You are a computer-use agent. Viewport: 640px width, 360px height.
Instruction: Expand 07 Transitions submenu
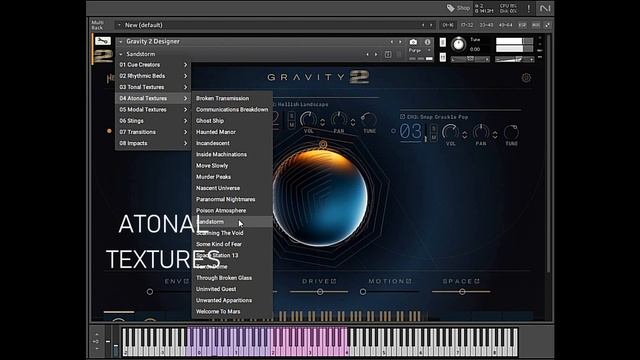pyautogui.click(x=153, y=132)
